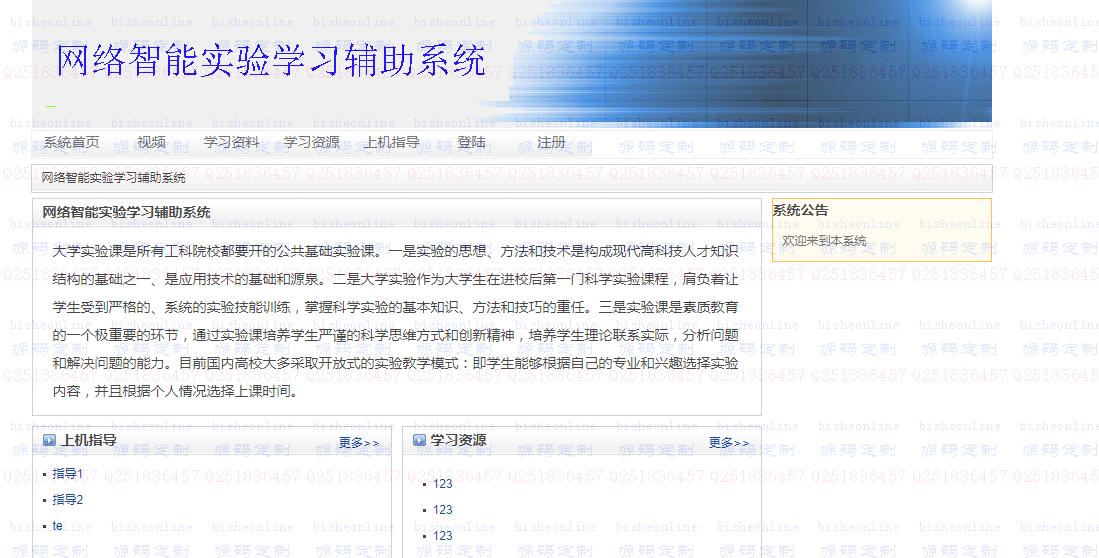Go to the 视频 page
The height and width of the screenshot is (558, 1099).
pos(151,142)
